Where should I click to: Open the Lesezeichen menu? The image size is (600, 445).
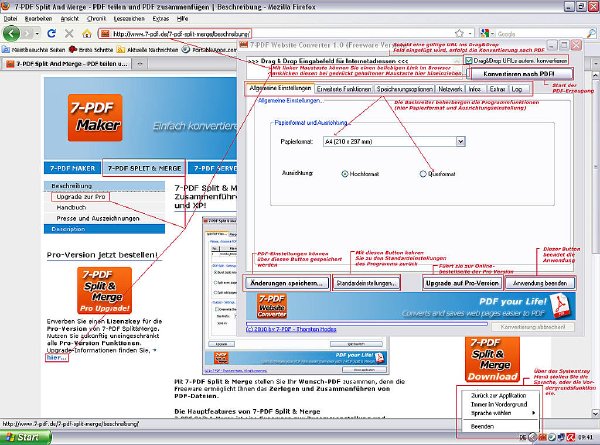129,18
